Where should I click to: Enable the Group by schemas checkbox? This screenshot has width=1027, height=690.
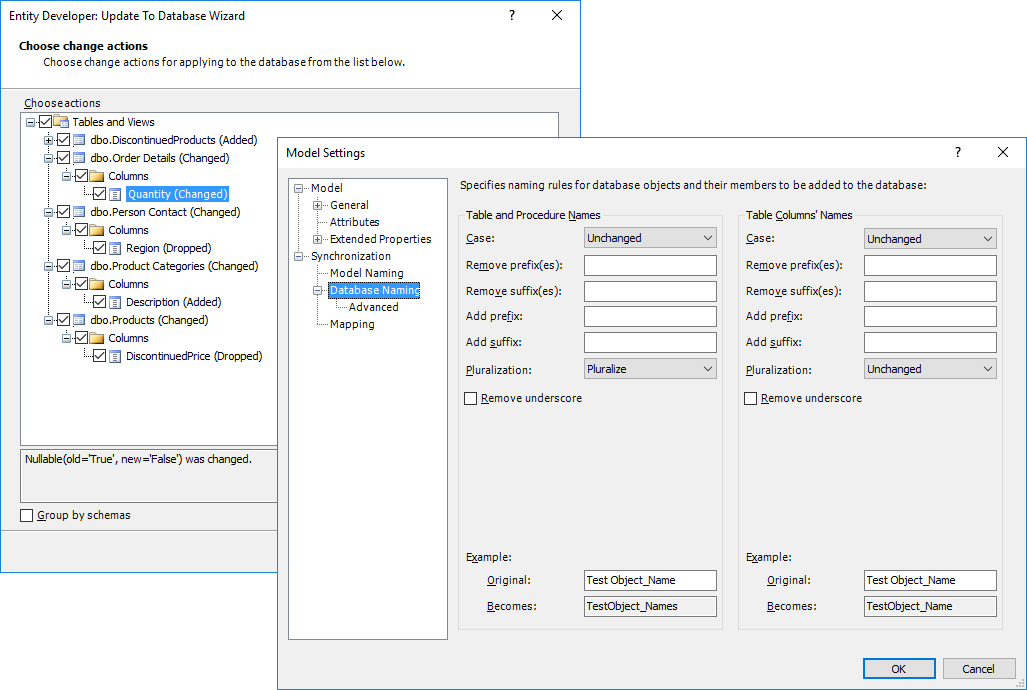coord(27,516)
